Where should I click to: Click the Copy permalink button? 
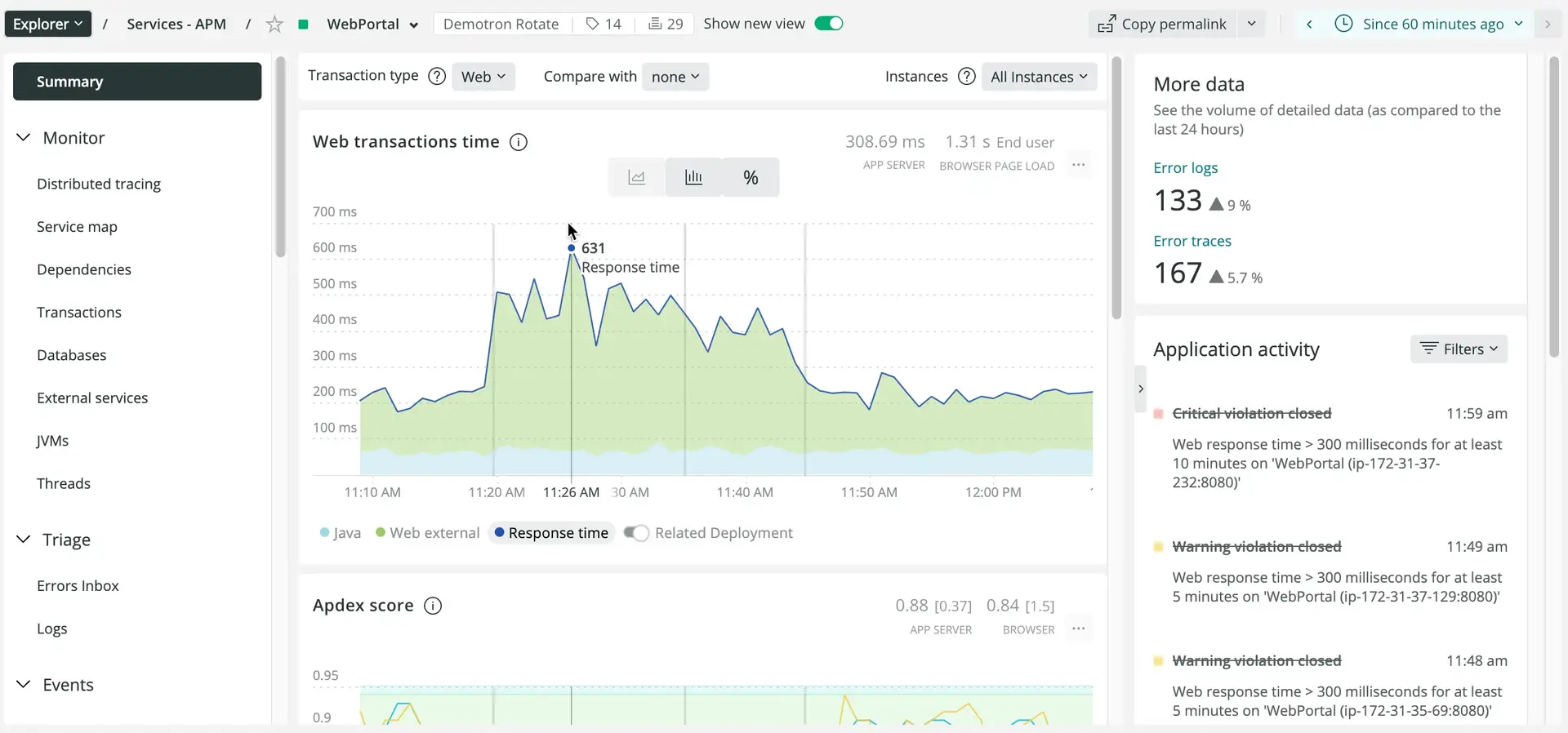pyautogui.click(x=1162, y=24)
